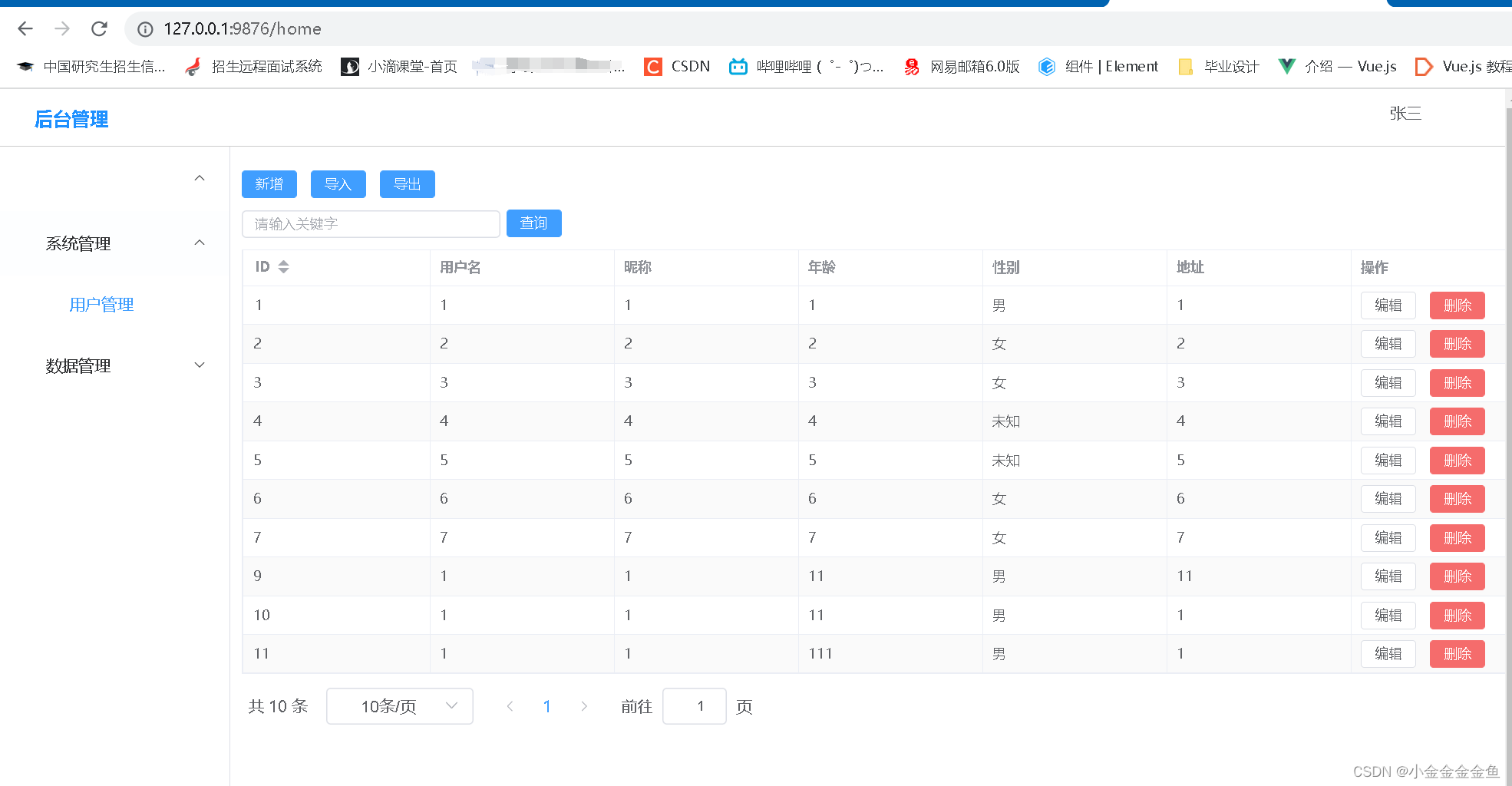Click the 导入 button
The height and width of the screenshot is (786, 1512).
[x=338, y=184]
